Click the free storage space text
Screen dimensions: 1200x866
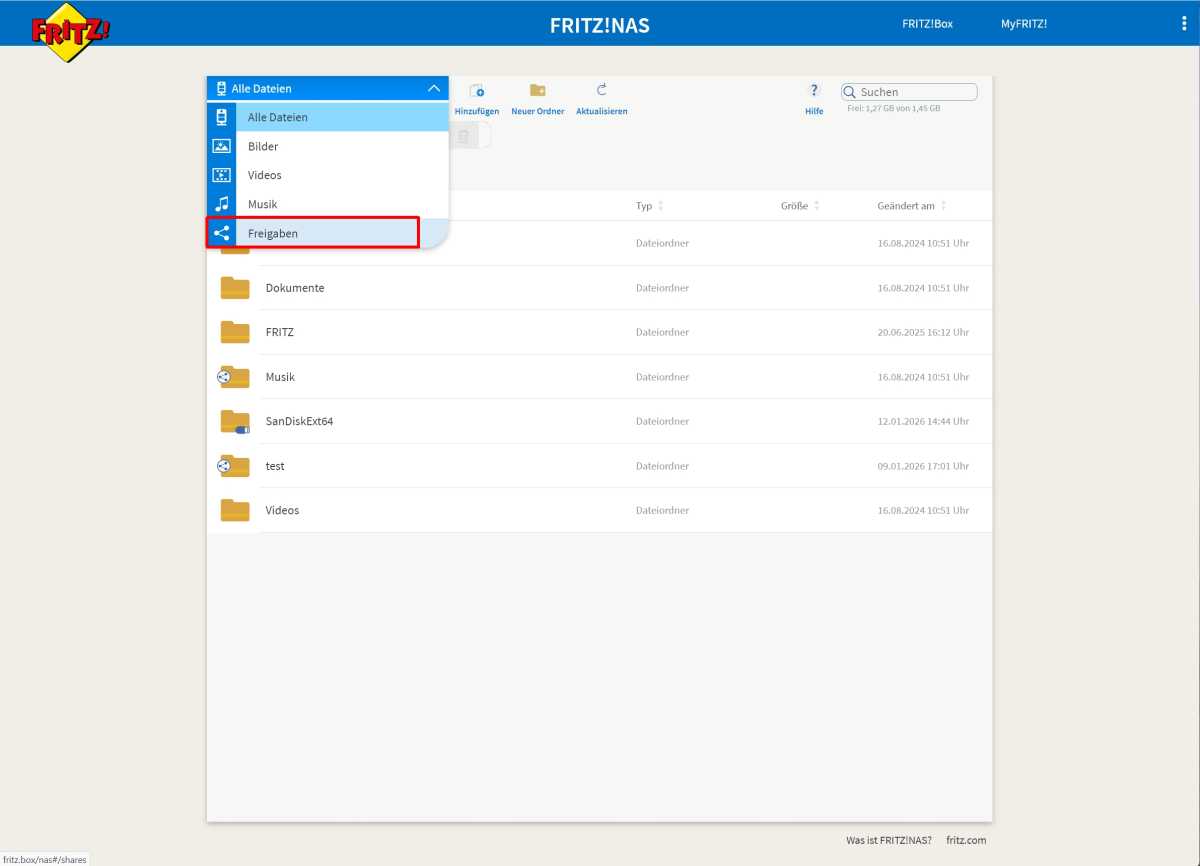893,108
